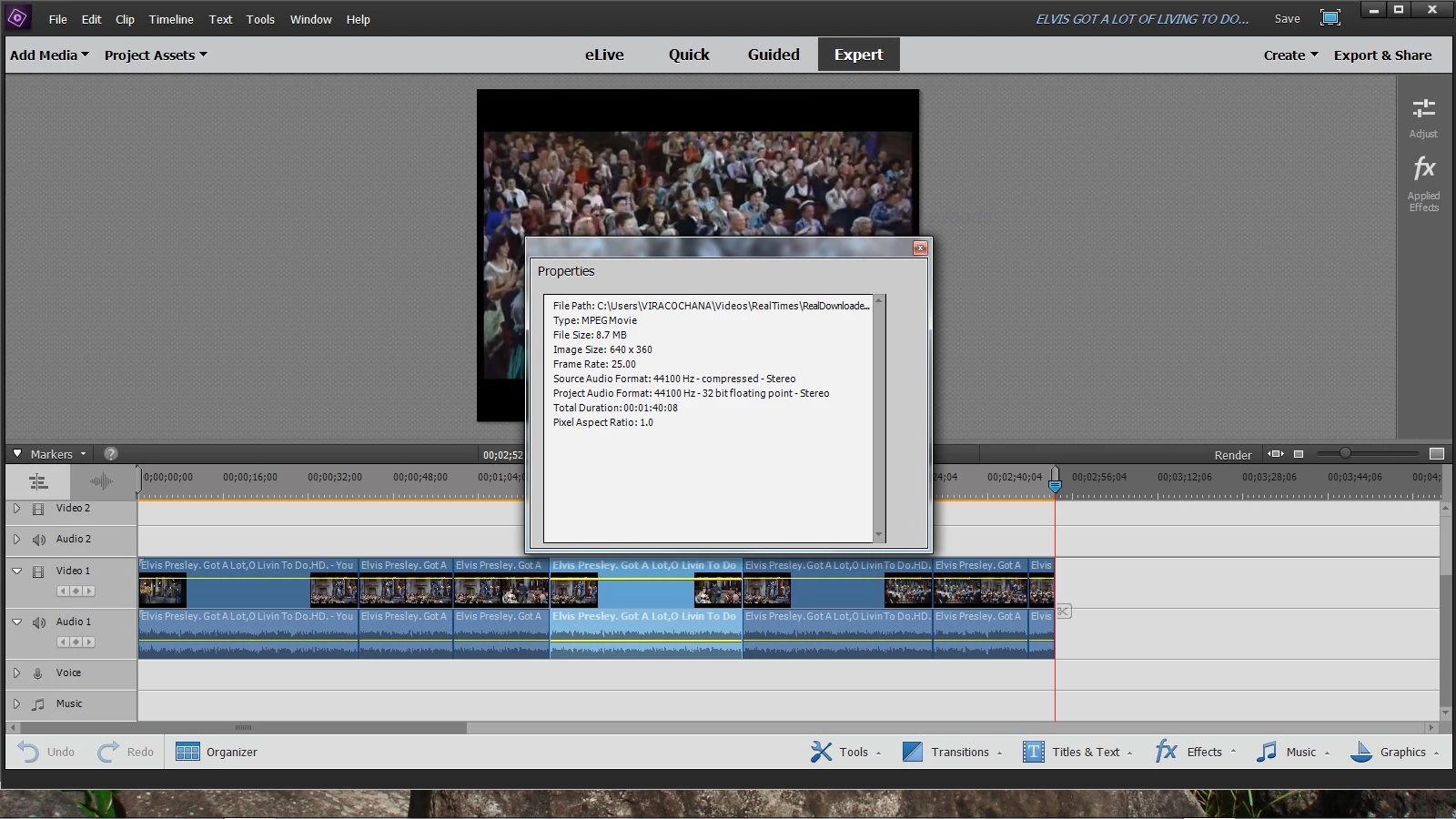Select the Expert tab
The height and width of the screenshot is (819, 1456).
click(858, 55)
